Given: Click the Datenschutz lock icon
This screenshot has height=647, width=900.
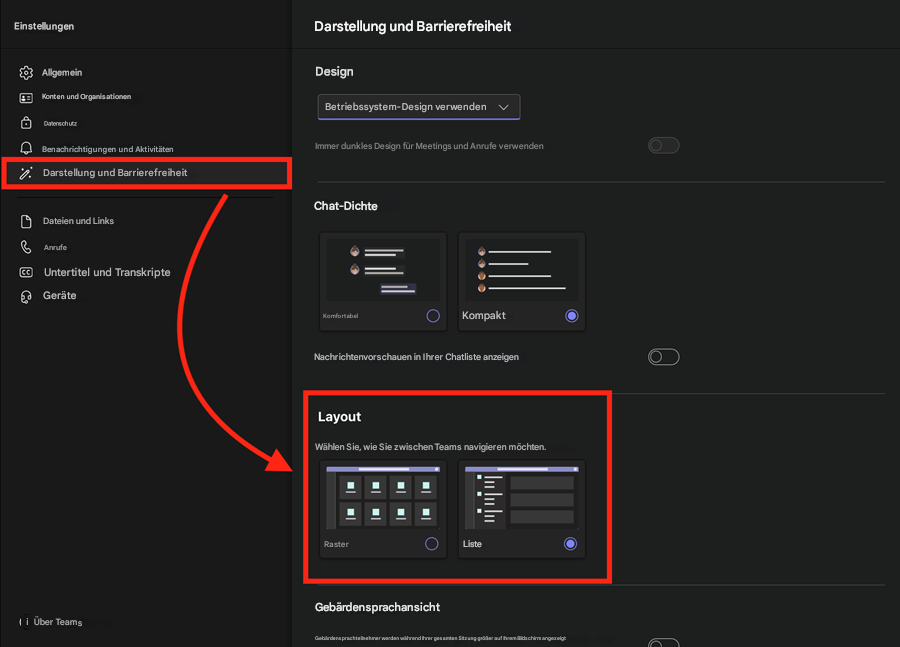Looking at the screenshot, I should click(26, 123).
